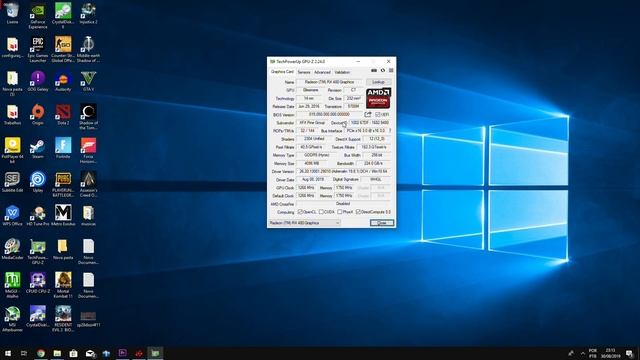
Task: Select the Assassin's Creed desktop icon
Action: (89, 185)
